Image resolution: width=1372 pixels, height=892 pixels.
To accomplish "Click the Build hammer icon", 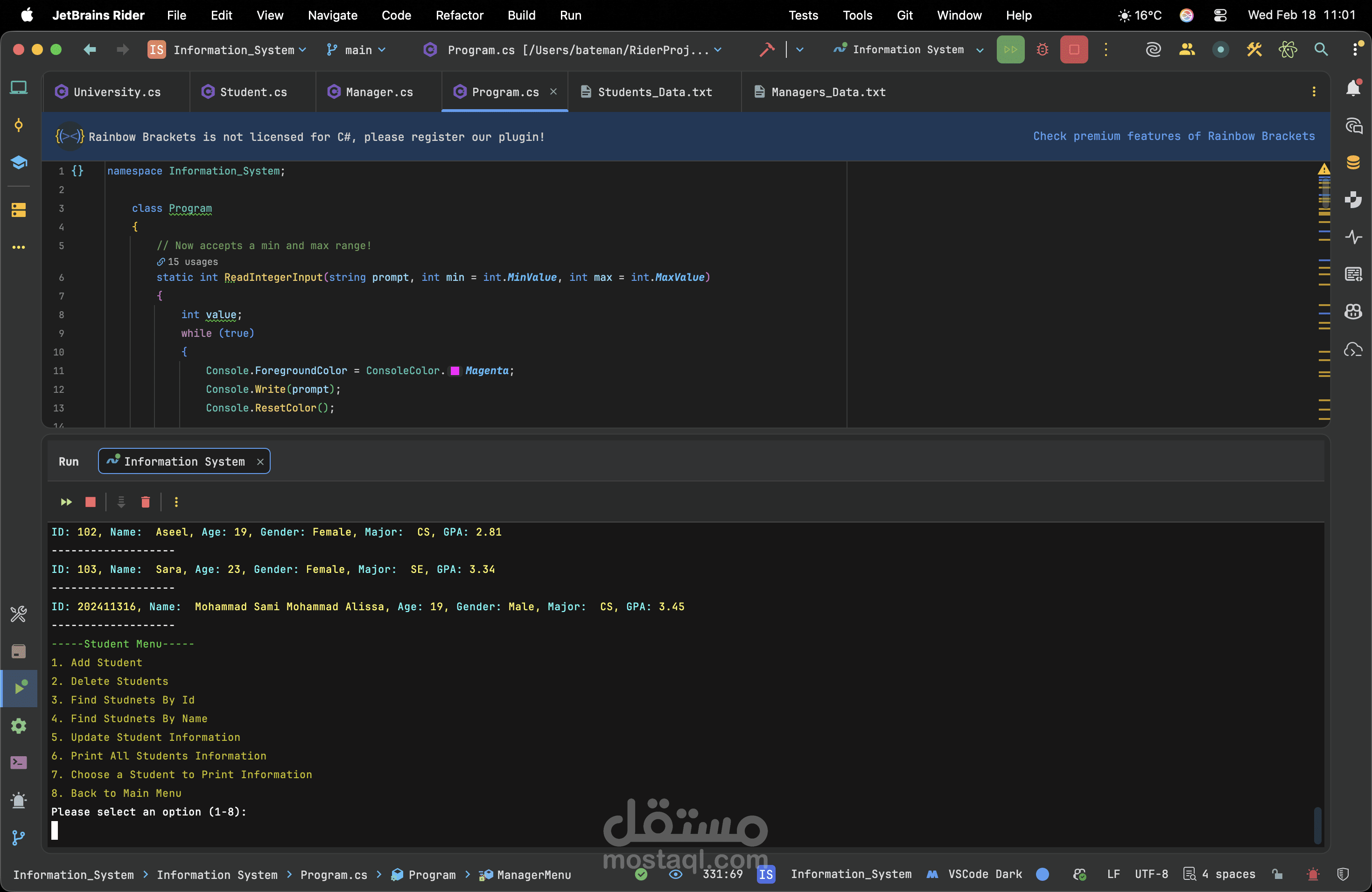I will pyautogui.click(x=767, y=49).
